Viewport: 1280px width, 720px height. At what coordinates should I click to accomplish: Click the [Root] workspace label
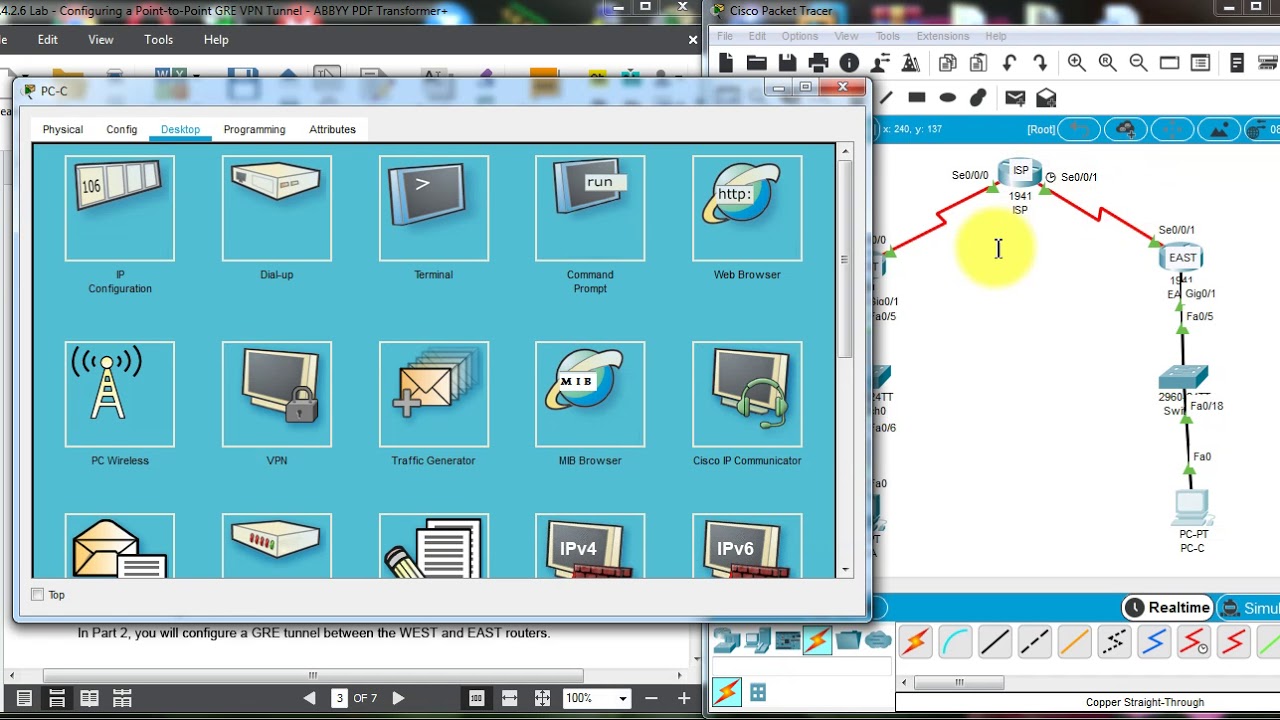tap(1041, 130)
